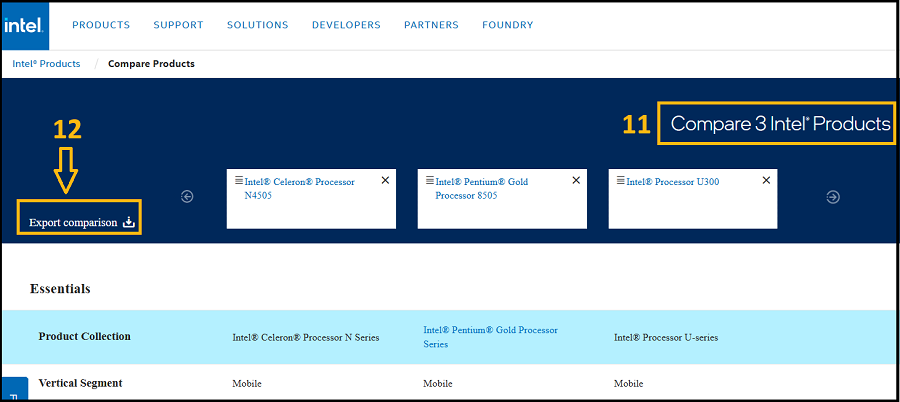
Task: Click Intel Processor U-series cell
Action: tap(666, 338)
